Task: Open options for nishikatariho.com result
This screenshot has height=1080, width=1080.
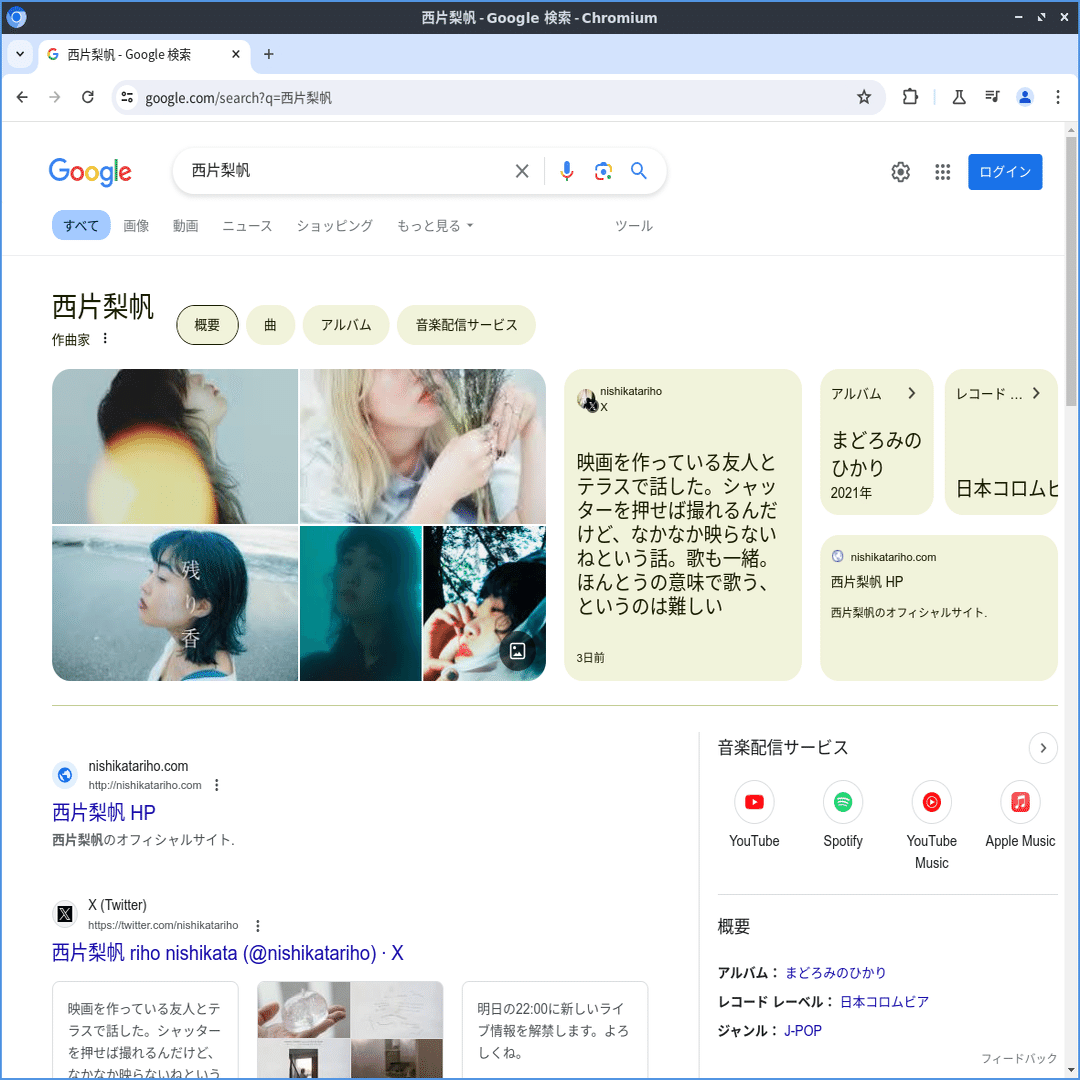Action: pyautogui.click(x=216, y=785)
